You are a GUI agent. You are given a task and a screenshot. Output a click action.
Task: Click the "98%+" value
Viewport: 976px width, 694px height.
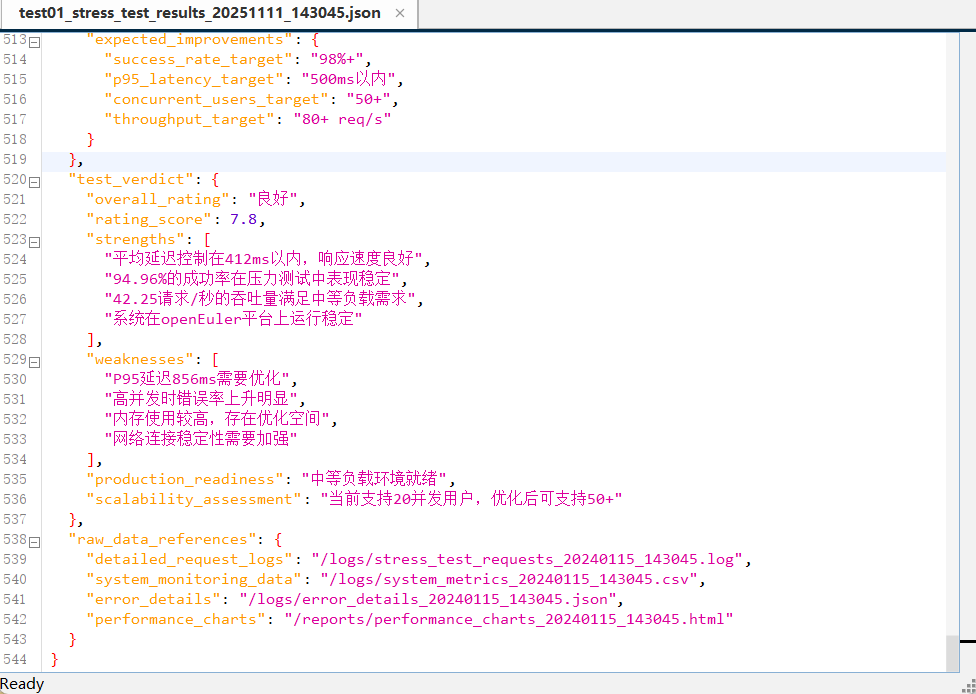click(337, 60)
